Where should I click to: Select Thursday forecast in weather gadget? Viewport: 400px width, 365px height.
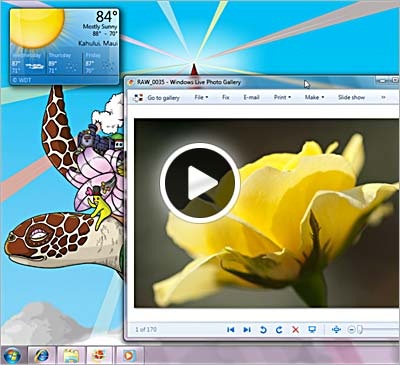click(63, 63)
